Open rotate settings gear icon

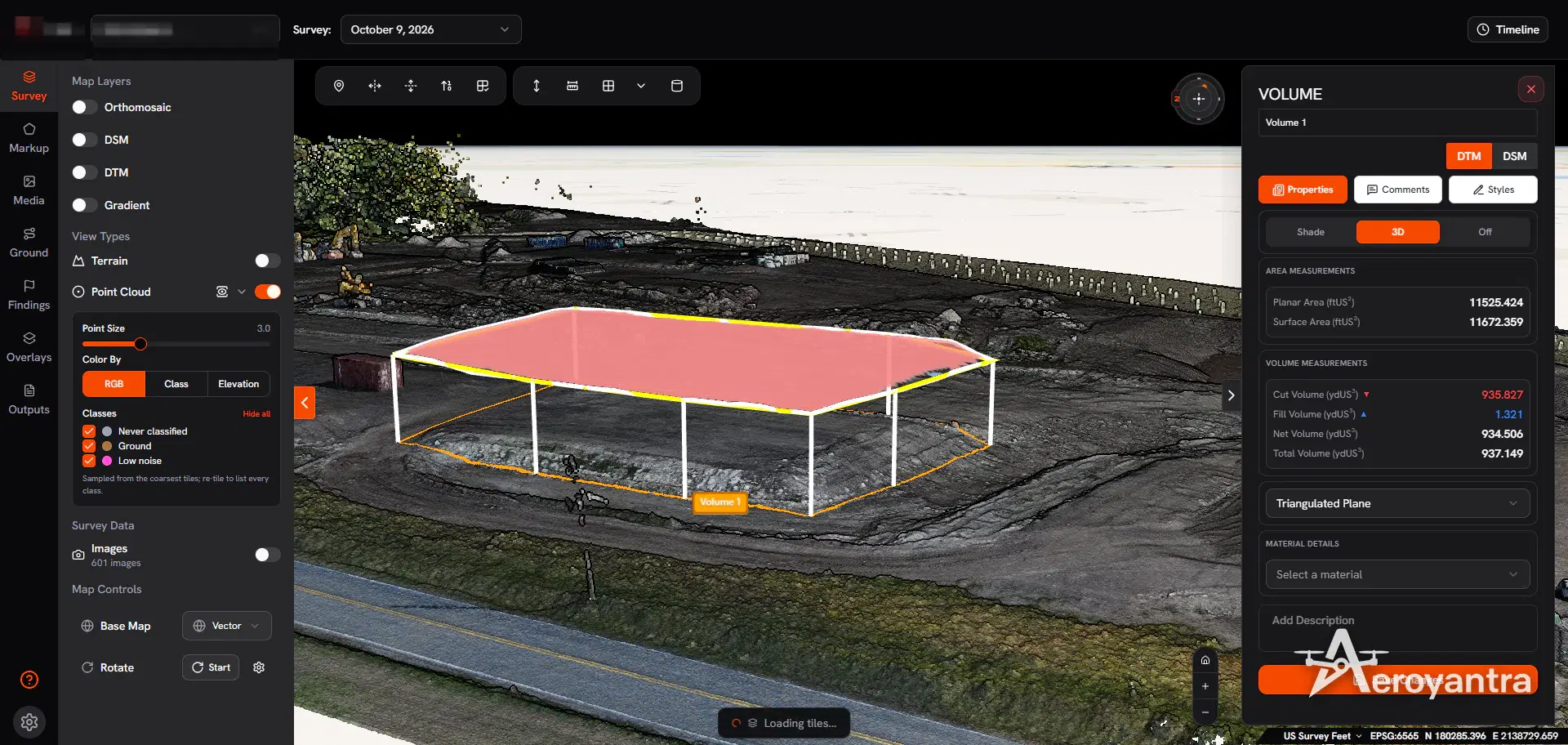point(259,667)
